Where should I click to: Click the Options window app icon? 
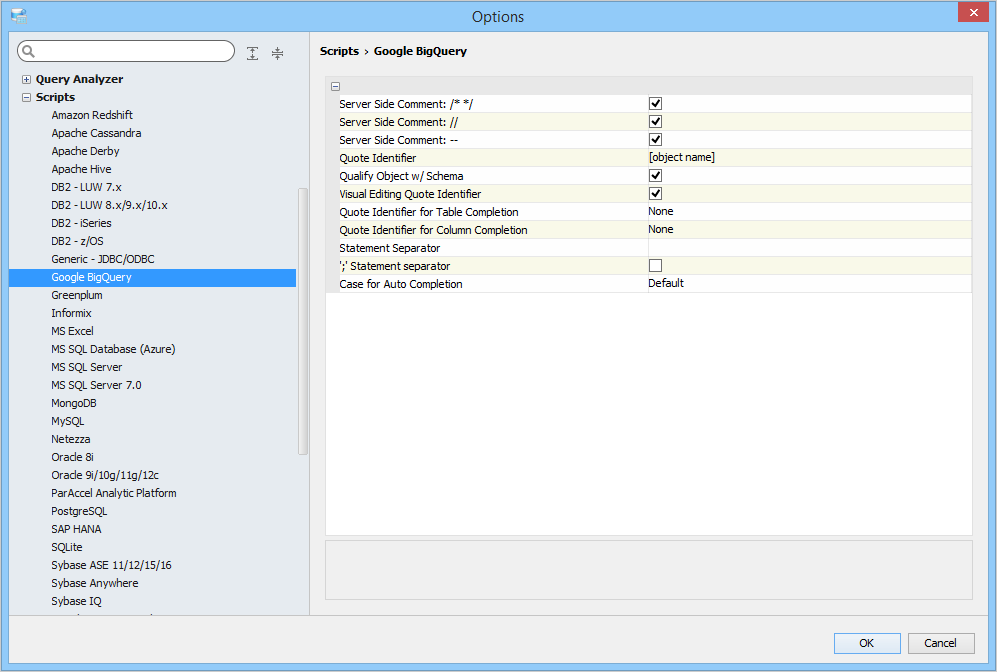[18, 15]
